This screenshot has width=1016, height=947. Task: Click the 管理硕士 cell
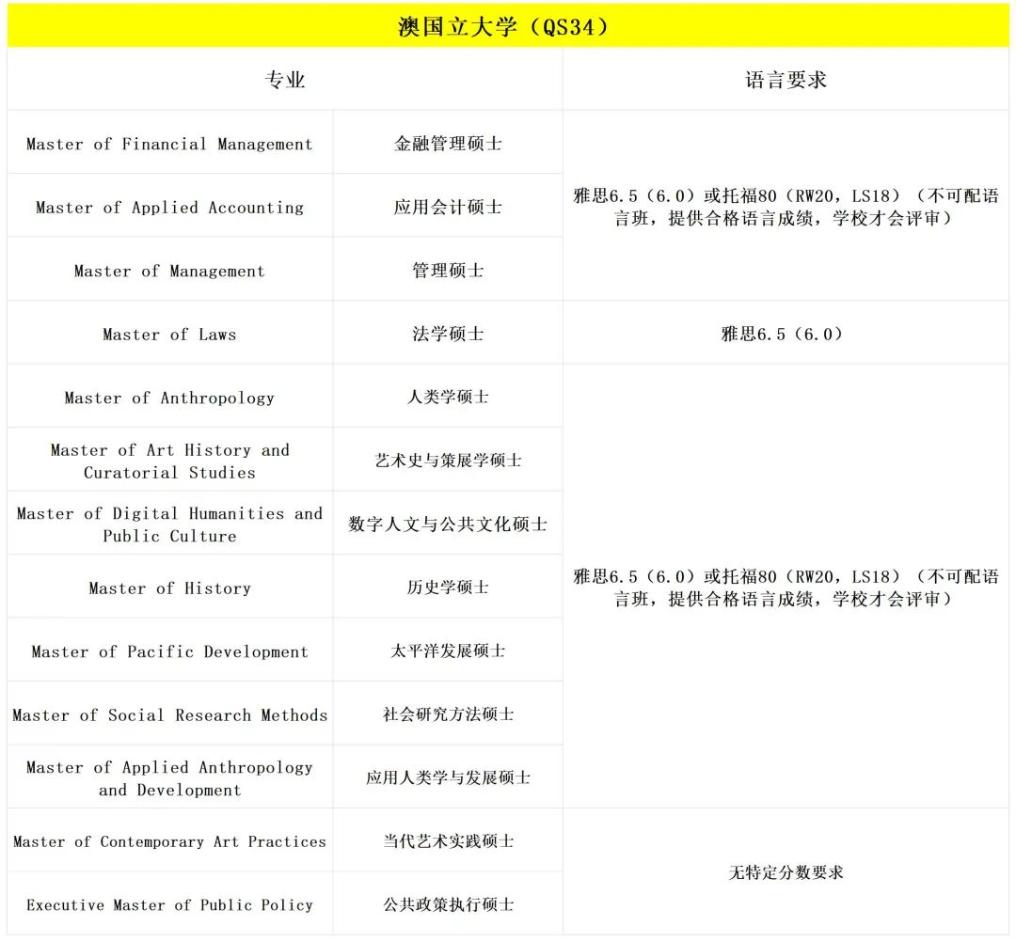click(x=448, y=270)
